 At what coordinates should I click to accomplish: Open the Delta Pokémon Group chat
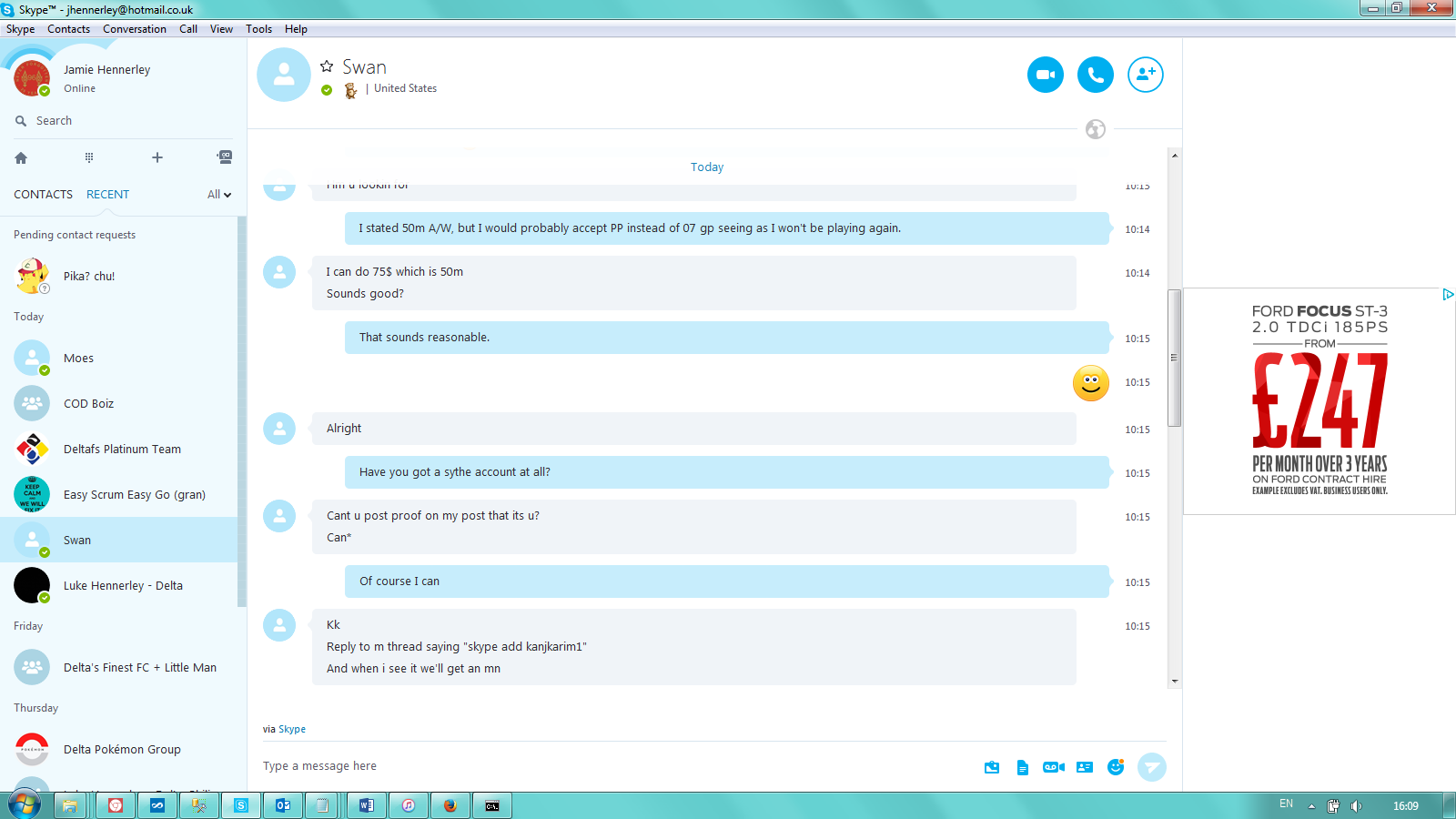[118, 749]
